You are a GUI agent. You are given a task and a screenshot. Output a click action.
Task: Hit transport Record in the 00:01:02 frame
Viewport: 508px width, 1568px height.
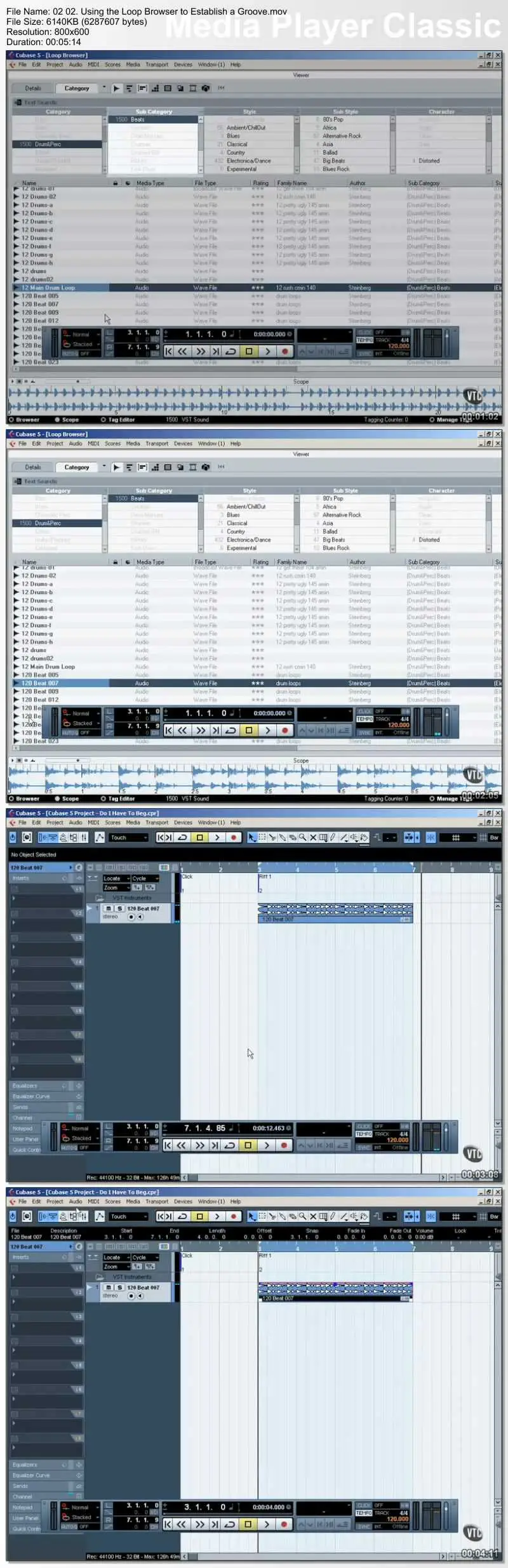click(x=284, y=351)
